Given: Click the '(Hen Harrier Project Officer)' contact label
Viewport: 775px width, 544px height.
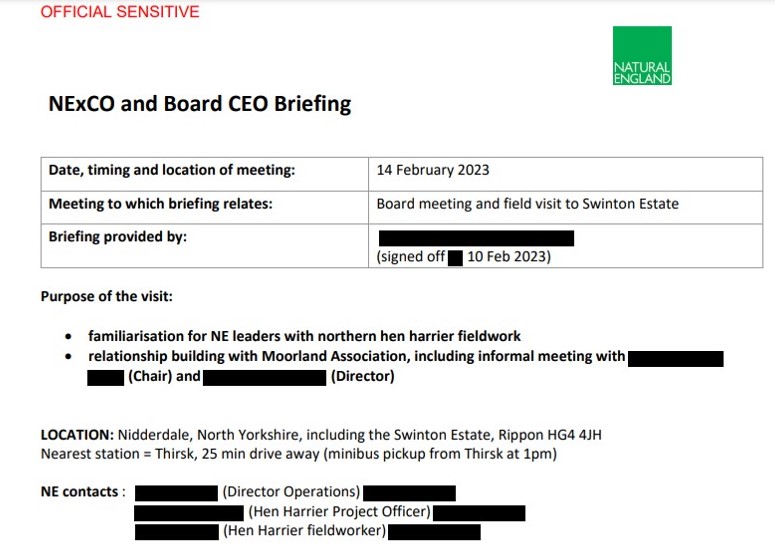Looking at the screenshot, I should [x=339, y=512].
